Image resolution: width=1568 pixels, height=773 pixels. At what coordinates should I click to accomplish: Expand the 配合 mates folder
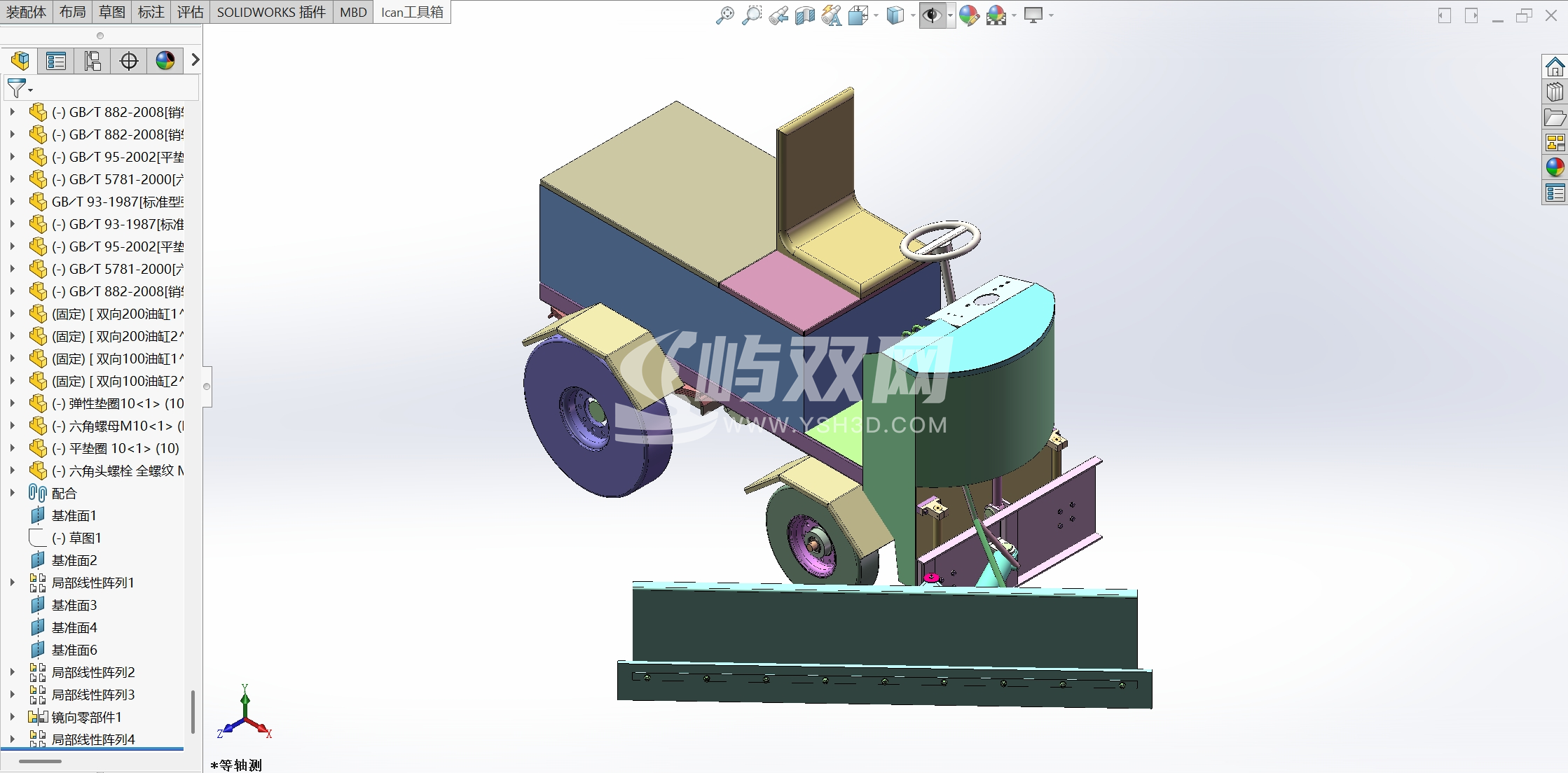click(12, 493)
